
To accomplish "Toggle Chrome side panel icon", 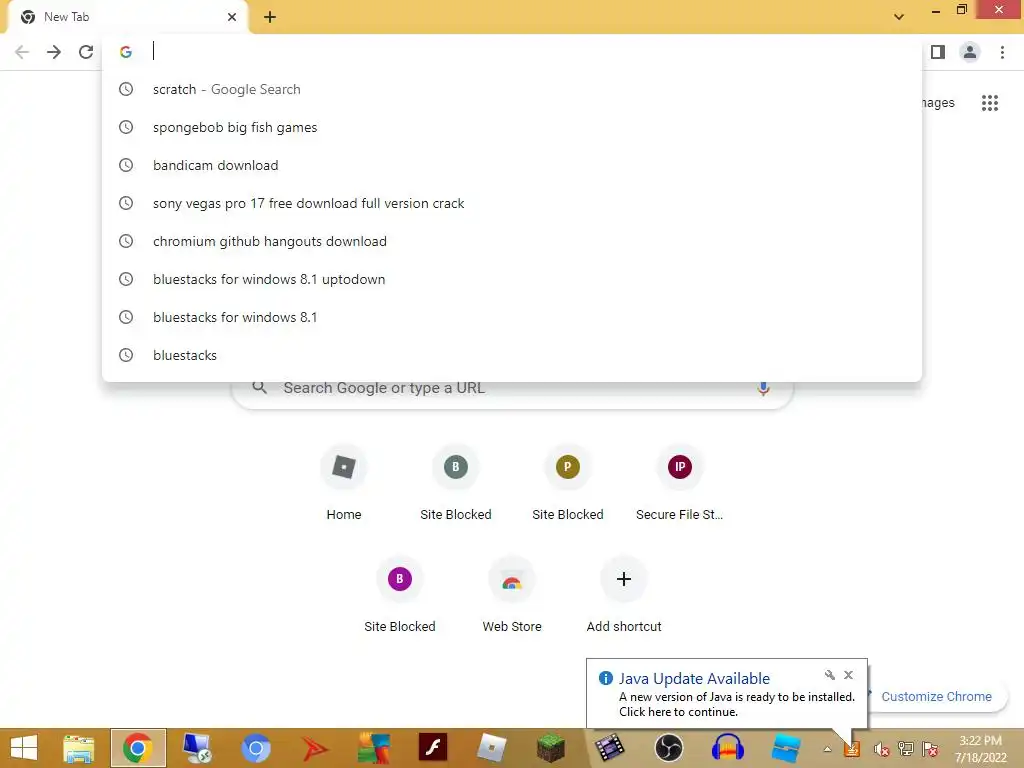I will (938, 52).
